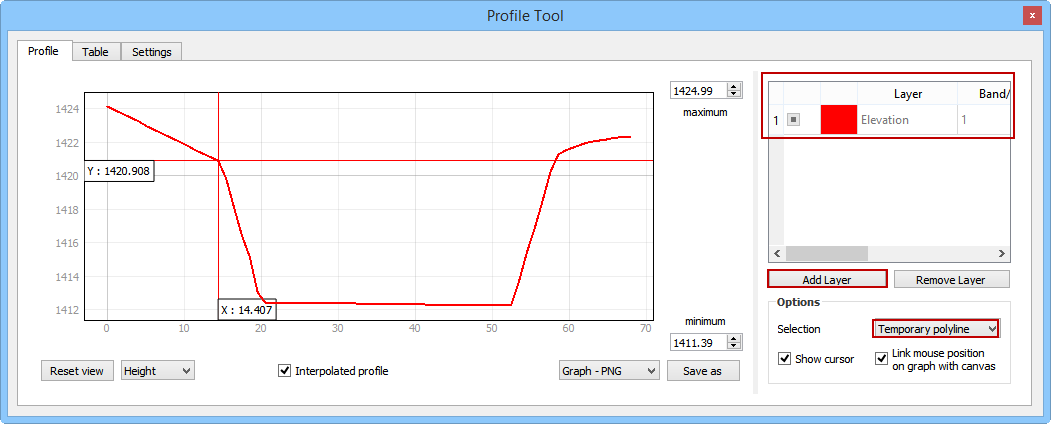Uncheck Link mouse position with canvas
The height and width of the screenshot is (424, 1051).
pos(882,359)
